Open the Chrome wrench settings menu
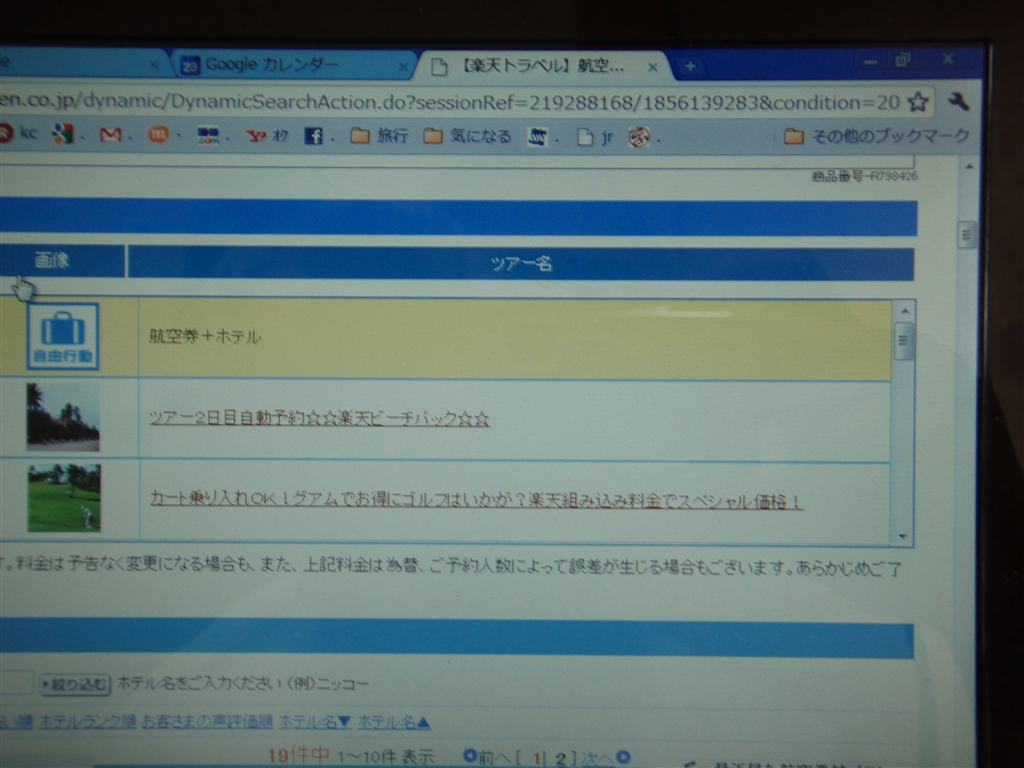1024x768 pixels. coord(958,102)
